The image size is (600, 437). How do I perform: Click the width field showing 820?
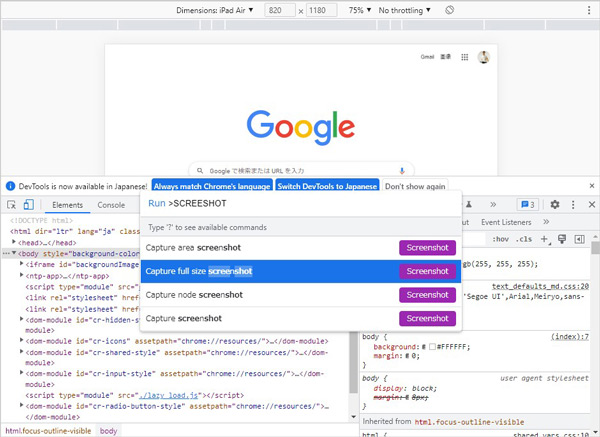pyautogui.click(x=280, y=10)
